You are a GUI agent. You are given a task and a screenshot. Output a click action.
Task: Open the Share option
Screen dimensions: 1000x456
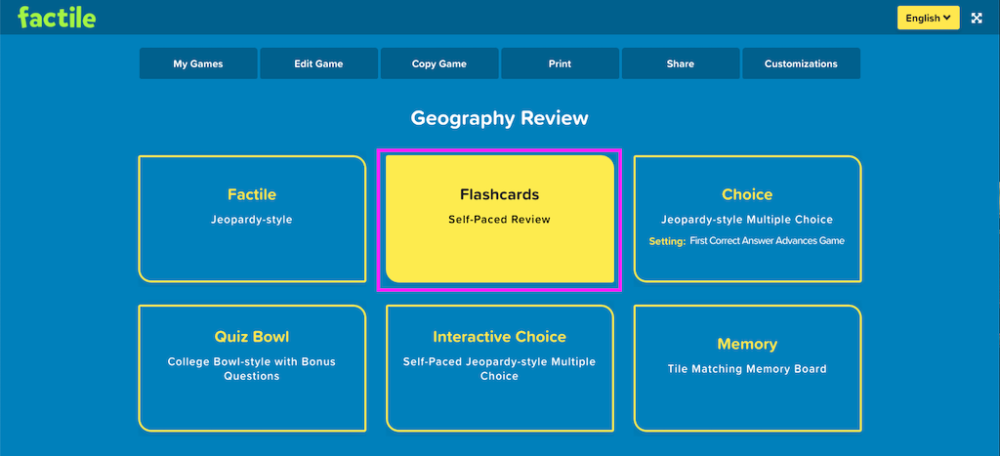coord(680,64)
